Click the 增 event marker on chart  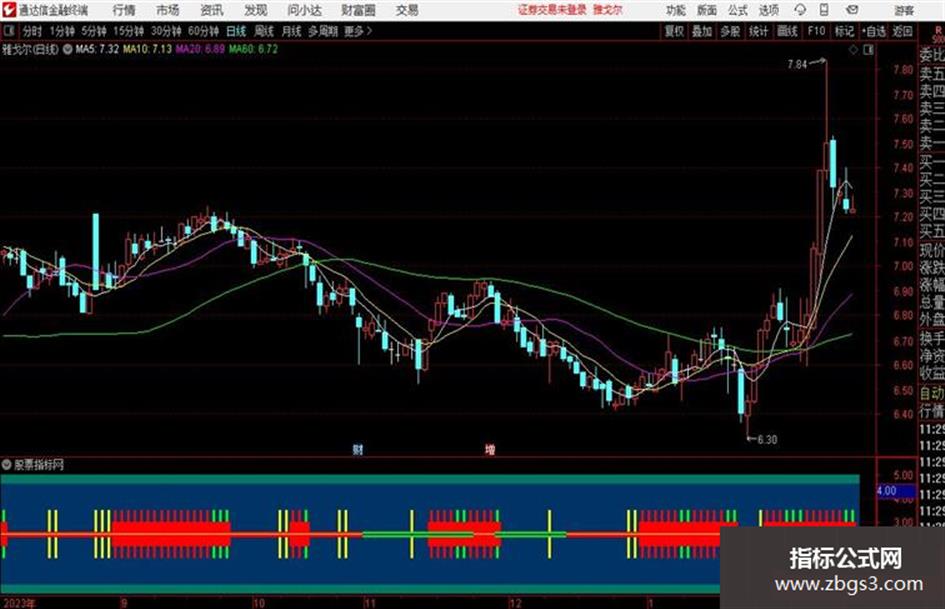tap(490, 449)
